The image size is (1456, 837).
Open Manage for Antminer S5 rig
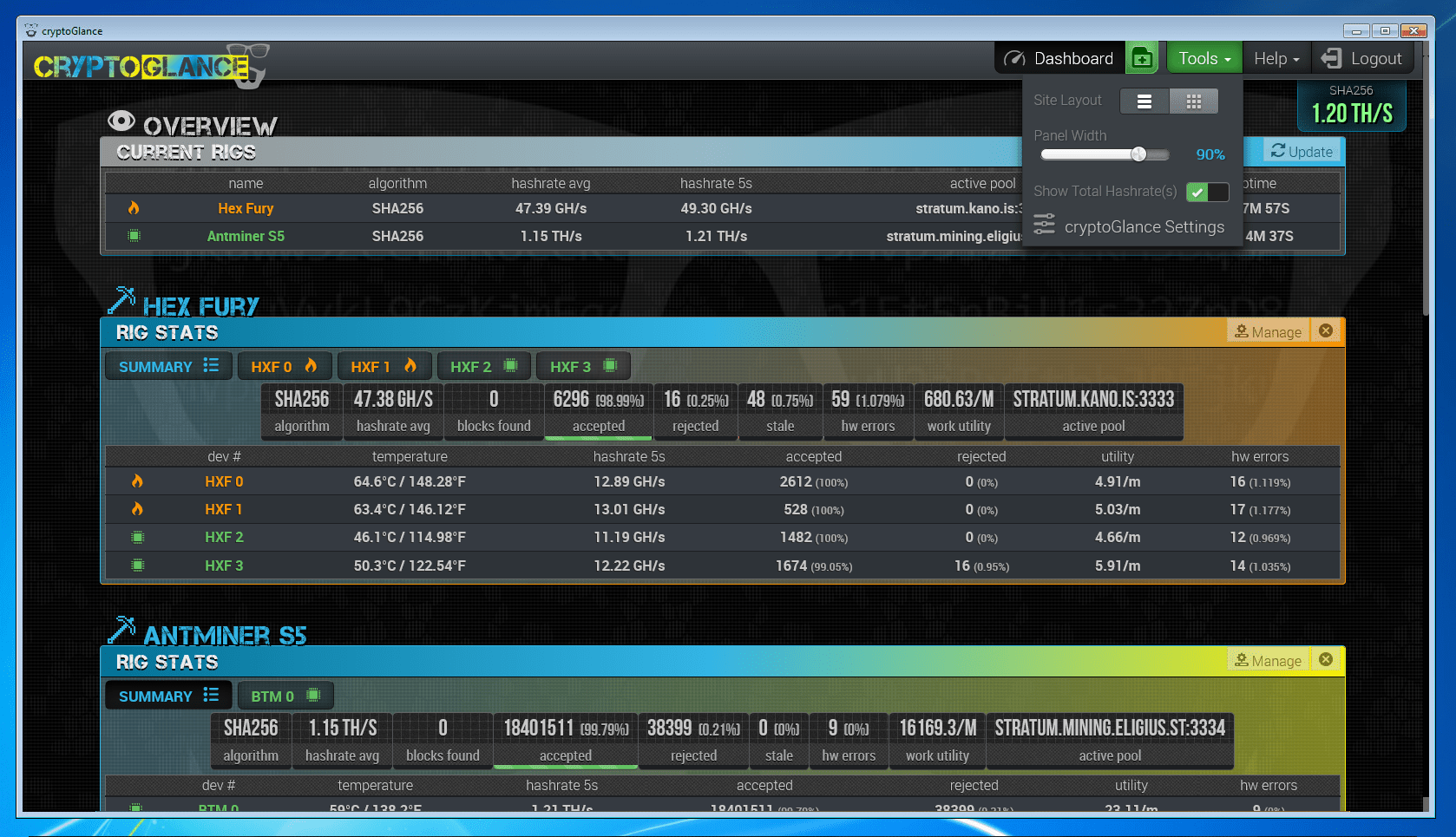pyautogui.click(x=1268, y=660)
